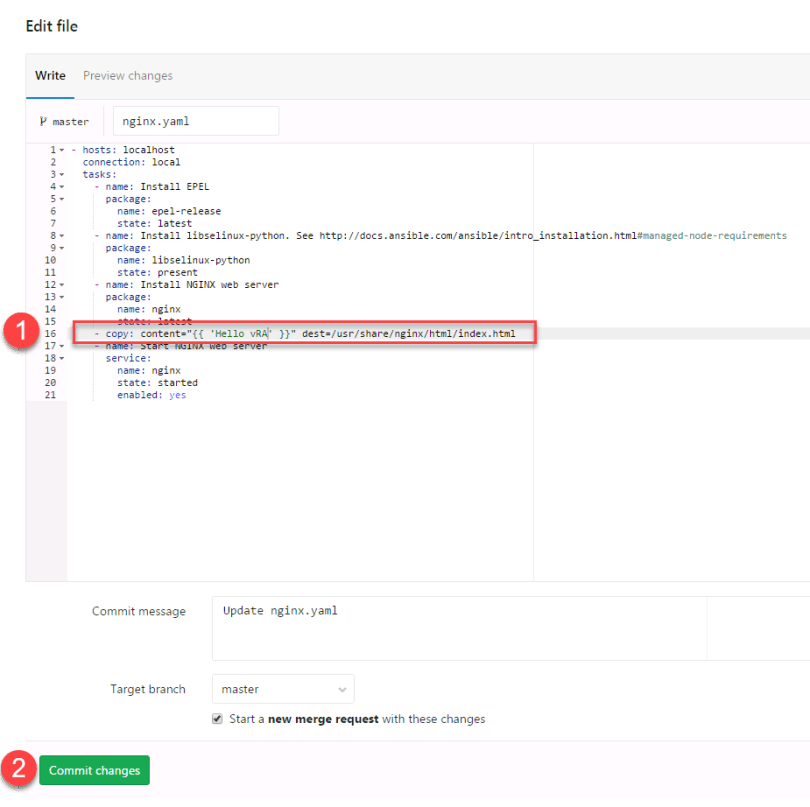Image resolution: width=810 pixels, height=807 pixels.
Task: Enable Start a new merge request checkbox
Action: pyautogui.click(x=218, y=719)
